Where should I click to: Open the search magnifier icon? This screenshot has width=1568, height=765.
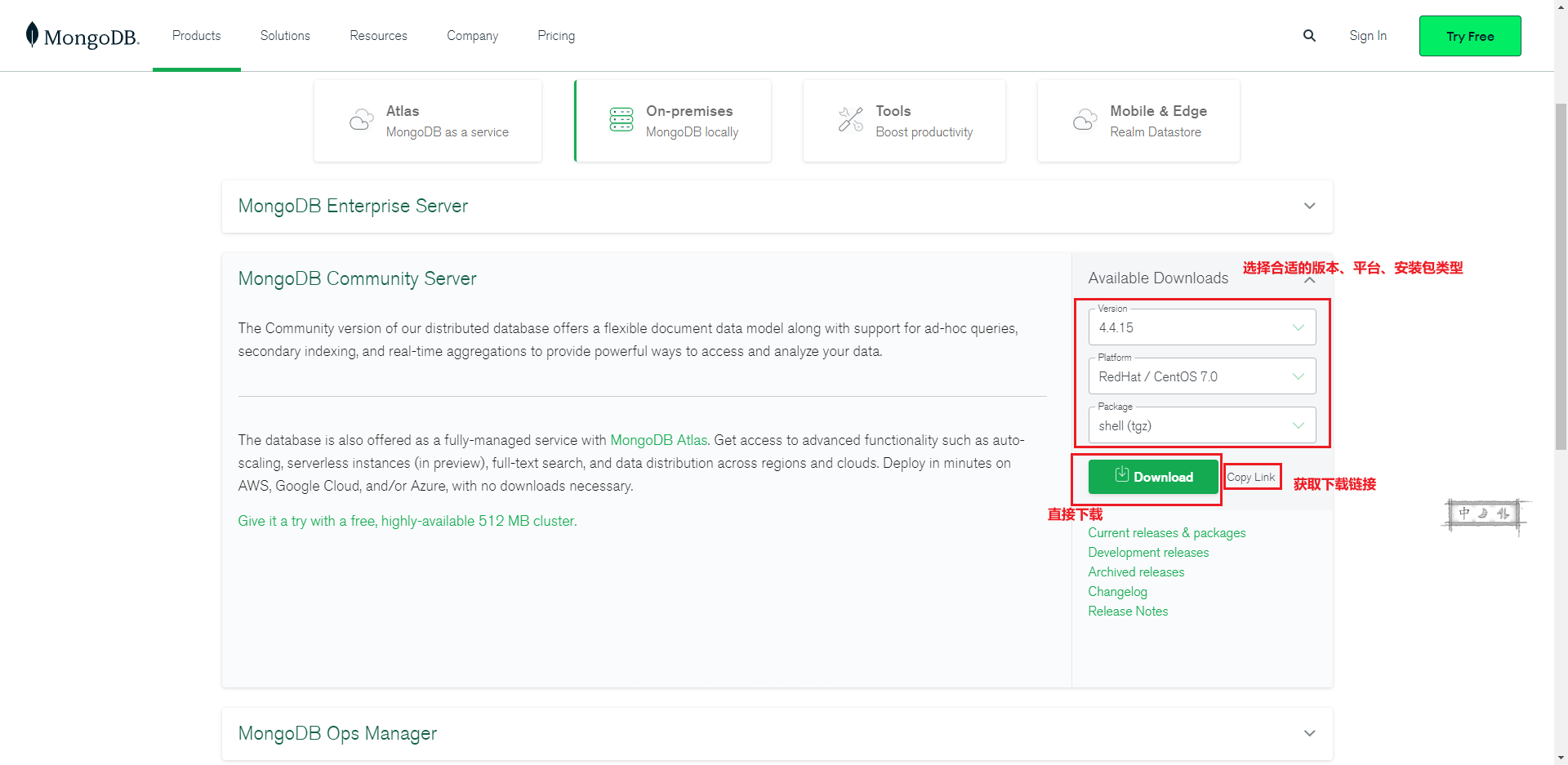pyautogui.click(x=1309, y=36)
